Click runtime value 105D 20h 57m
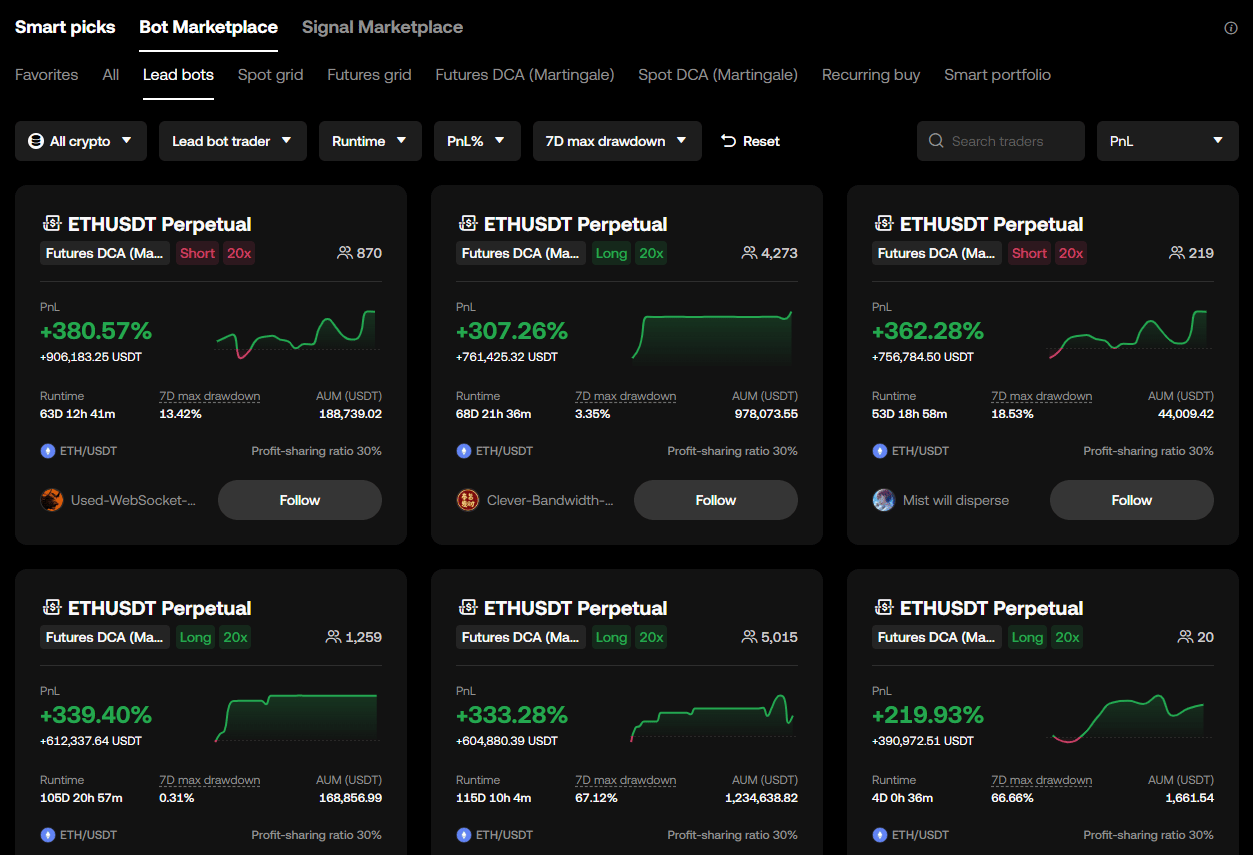 click(82, 798)
